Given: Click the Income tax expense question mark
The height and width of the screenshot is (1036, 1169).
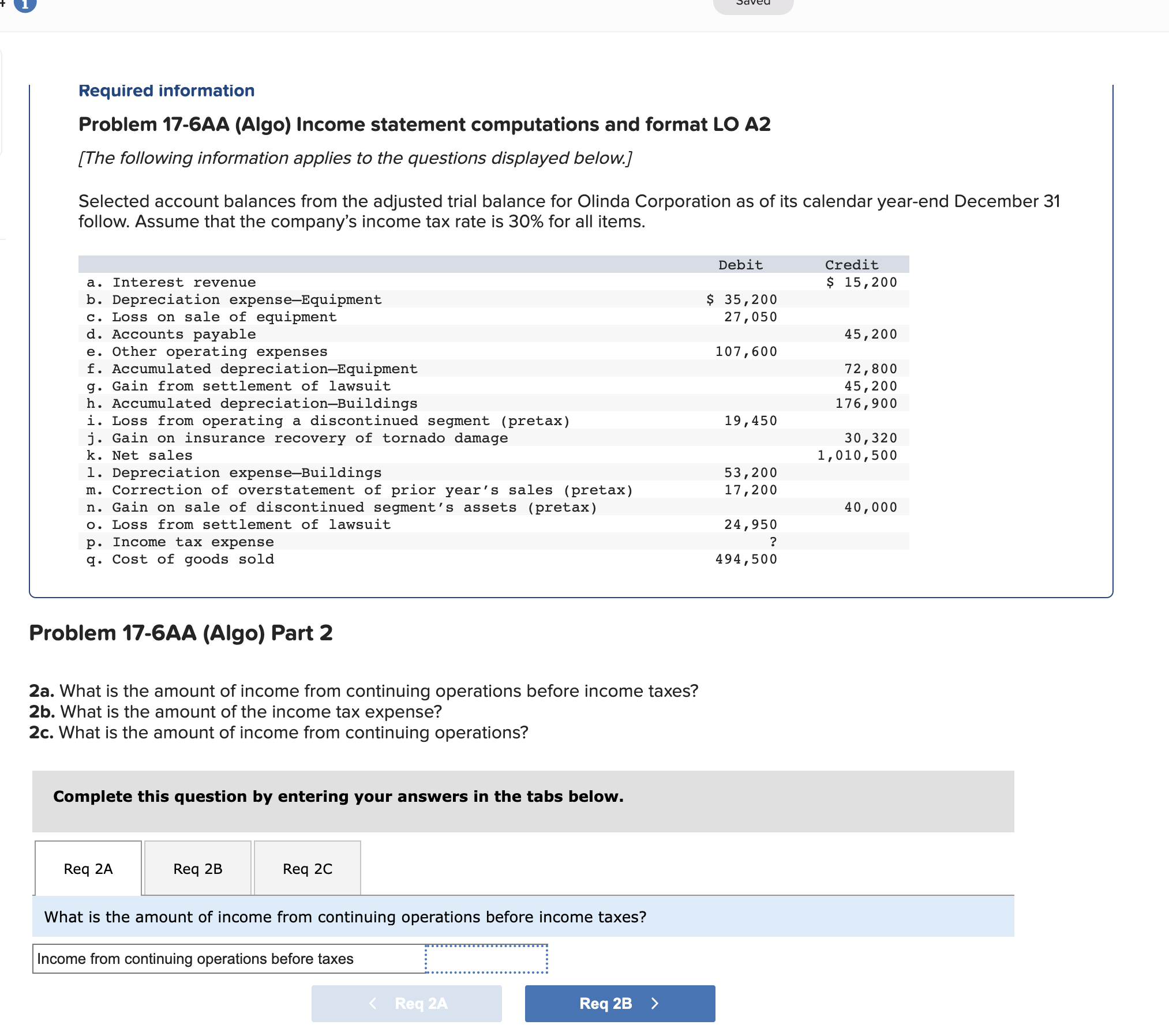Looking at the screenshot, I should tap(773, 541).
